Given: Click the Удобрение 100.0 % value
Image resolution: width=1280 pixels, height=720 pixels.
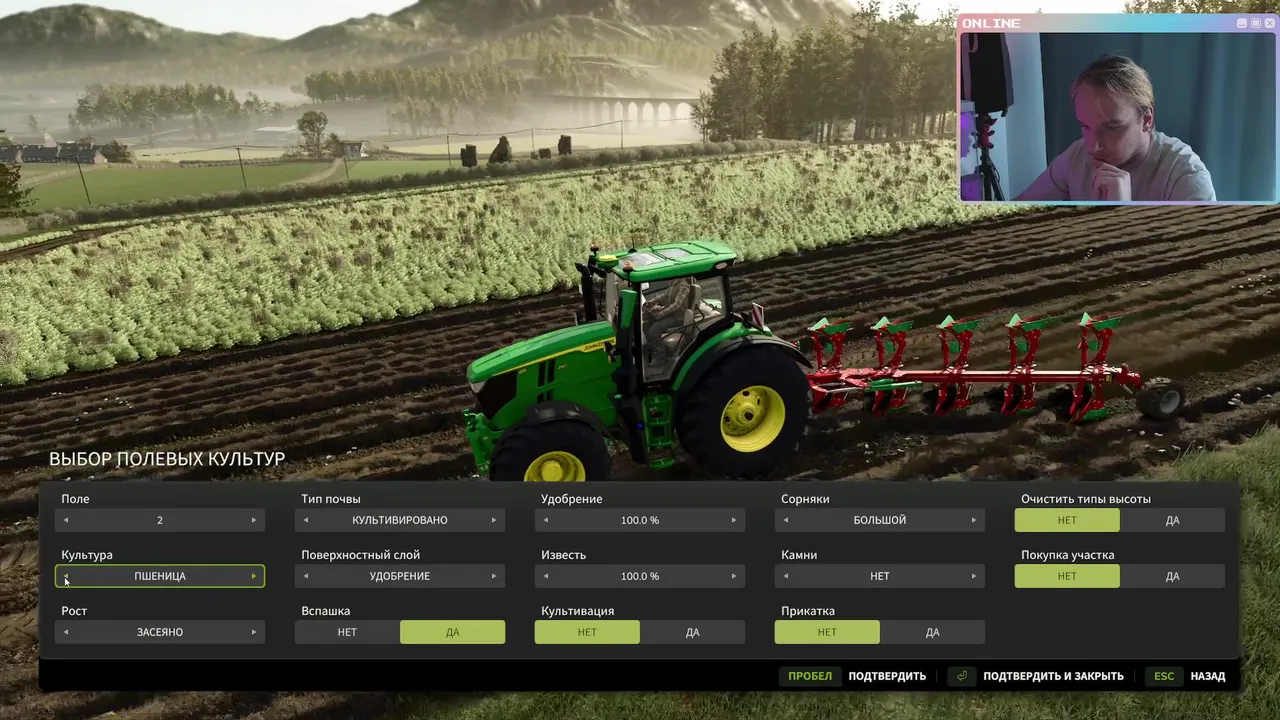Looking at the screenshot, I should (x=640, y=520).
